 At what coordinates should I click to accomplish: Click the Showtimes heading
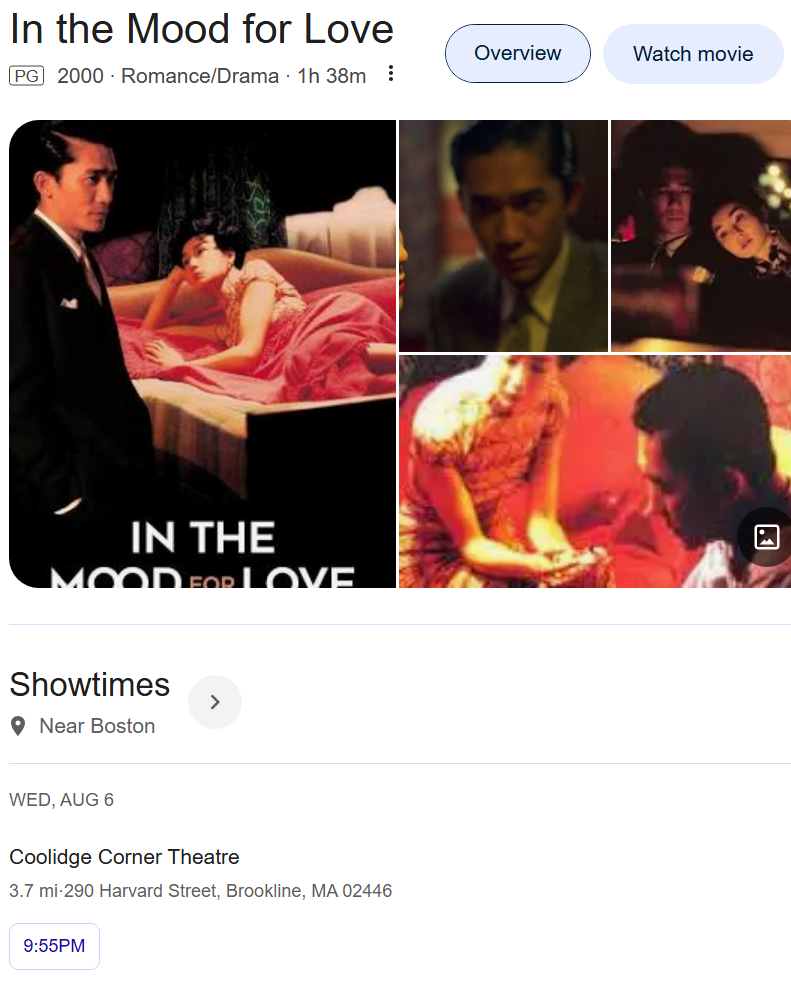coord(90,684)
